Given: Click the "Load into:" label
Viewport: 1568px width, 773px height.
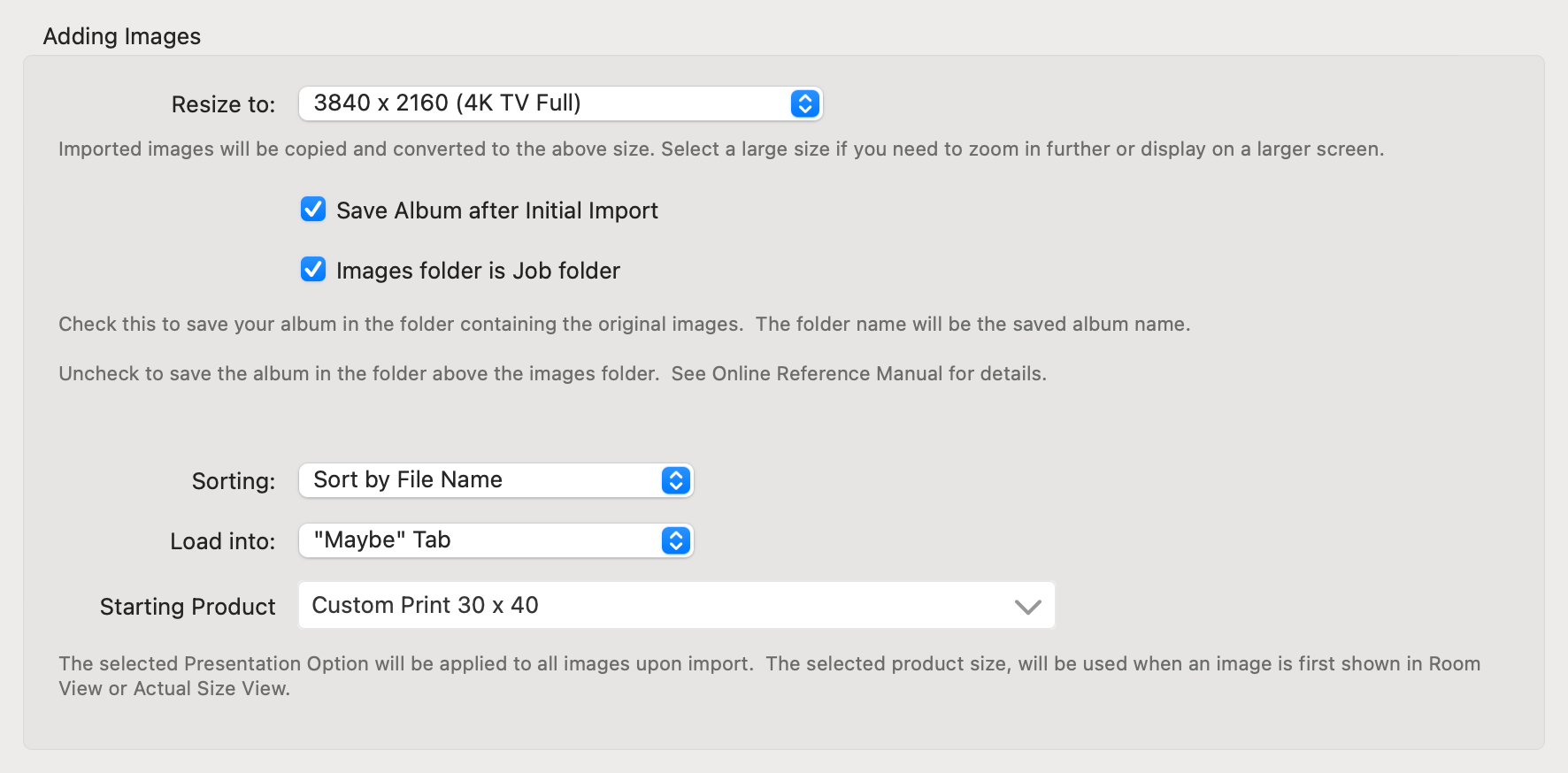Looking at the screenshot, I should 222,541.
